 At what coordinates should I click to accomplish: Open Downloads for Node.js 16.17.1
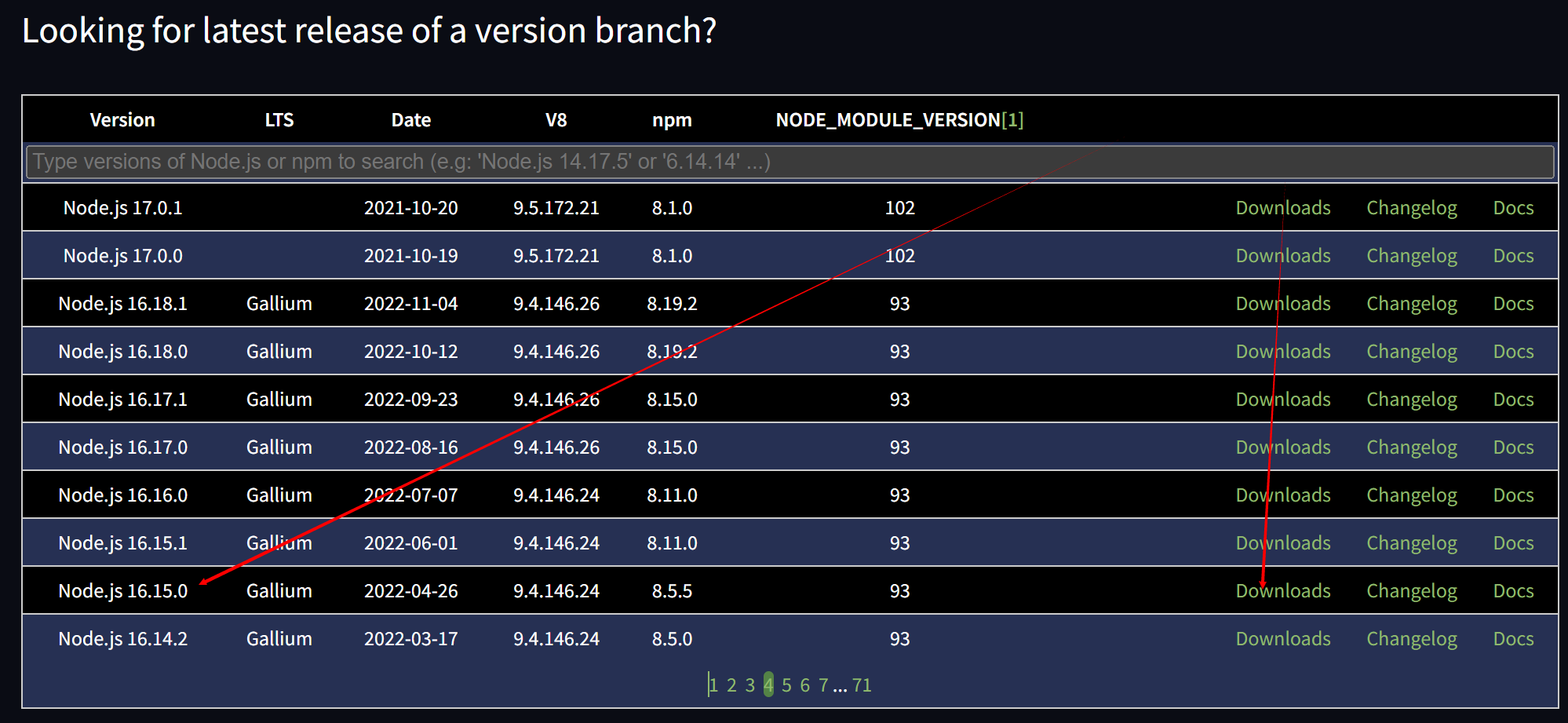1283,400
